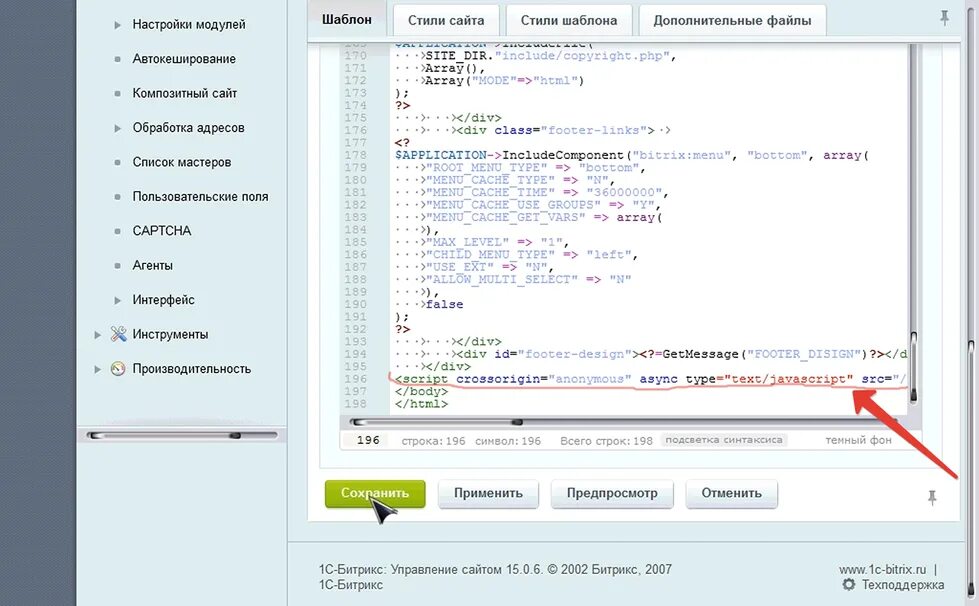Open the Инструменты section label
Image resolution: width=979 pixels, height=606 pixels.
170,334
